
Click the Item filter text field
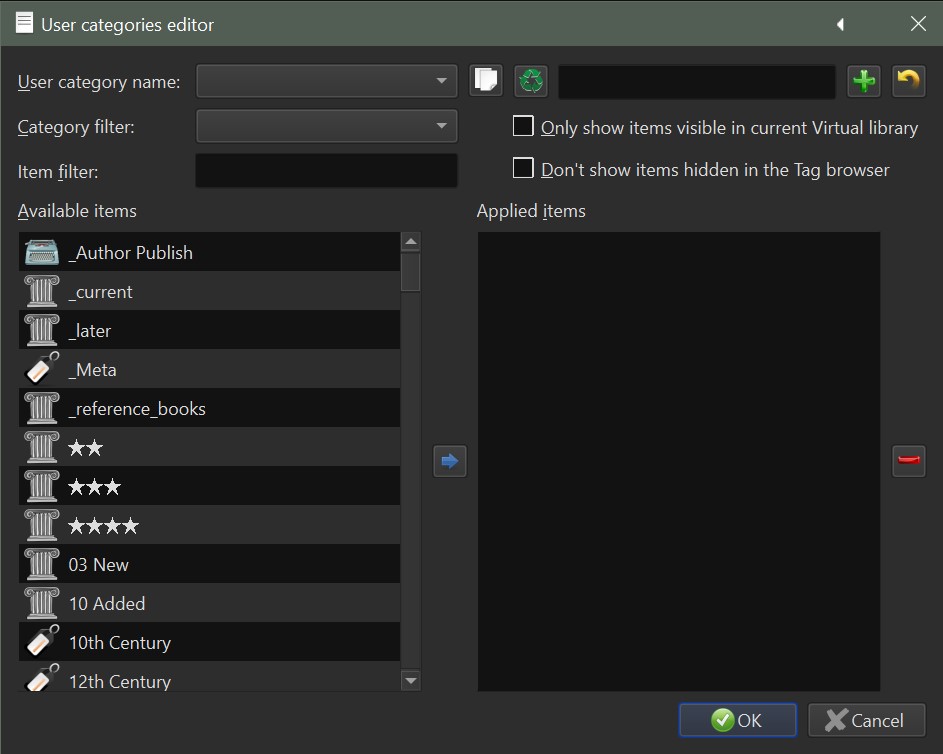pos(327,171)
